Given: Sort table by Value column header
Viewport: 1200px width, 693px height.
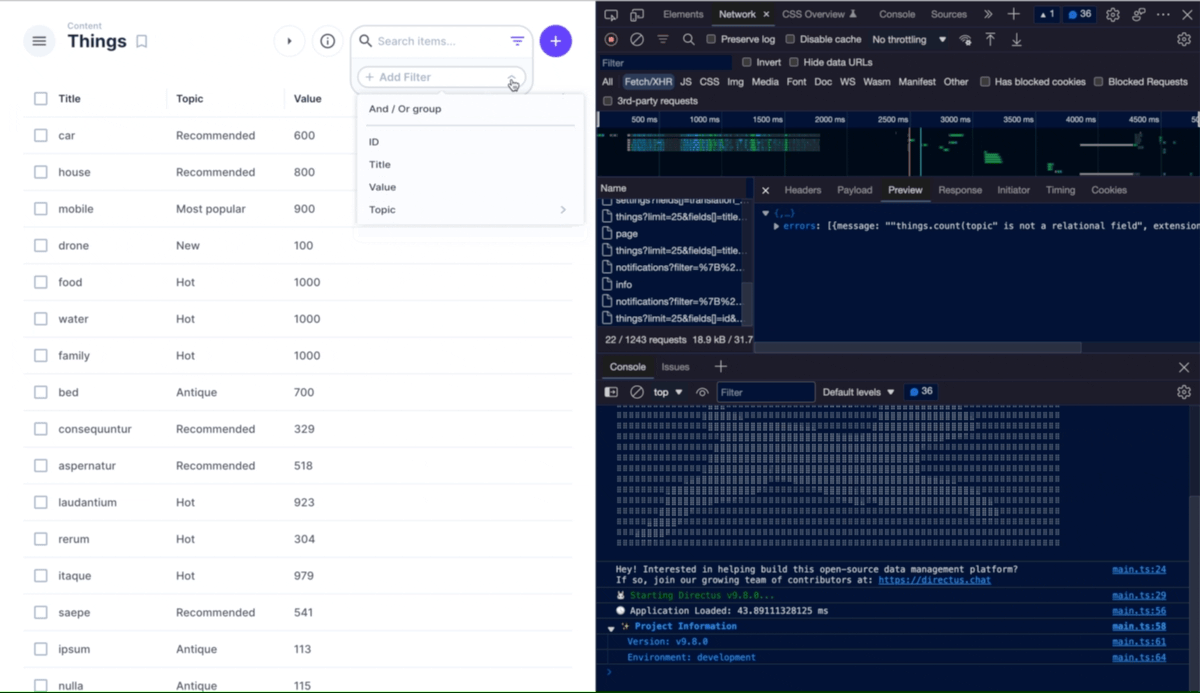Looking at the screenshot, I should click(x=307, y=98).
